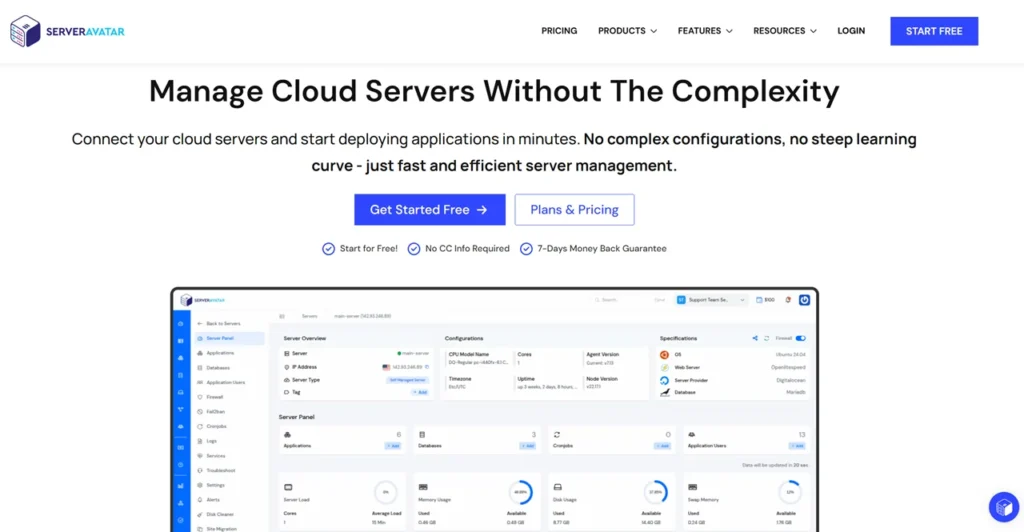Expand the RESOURCES dropdown menu
This screenshot has height=532, width=1024.
(785, 31)
